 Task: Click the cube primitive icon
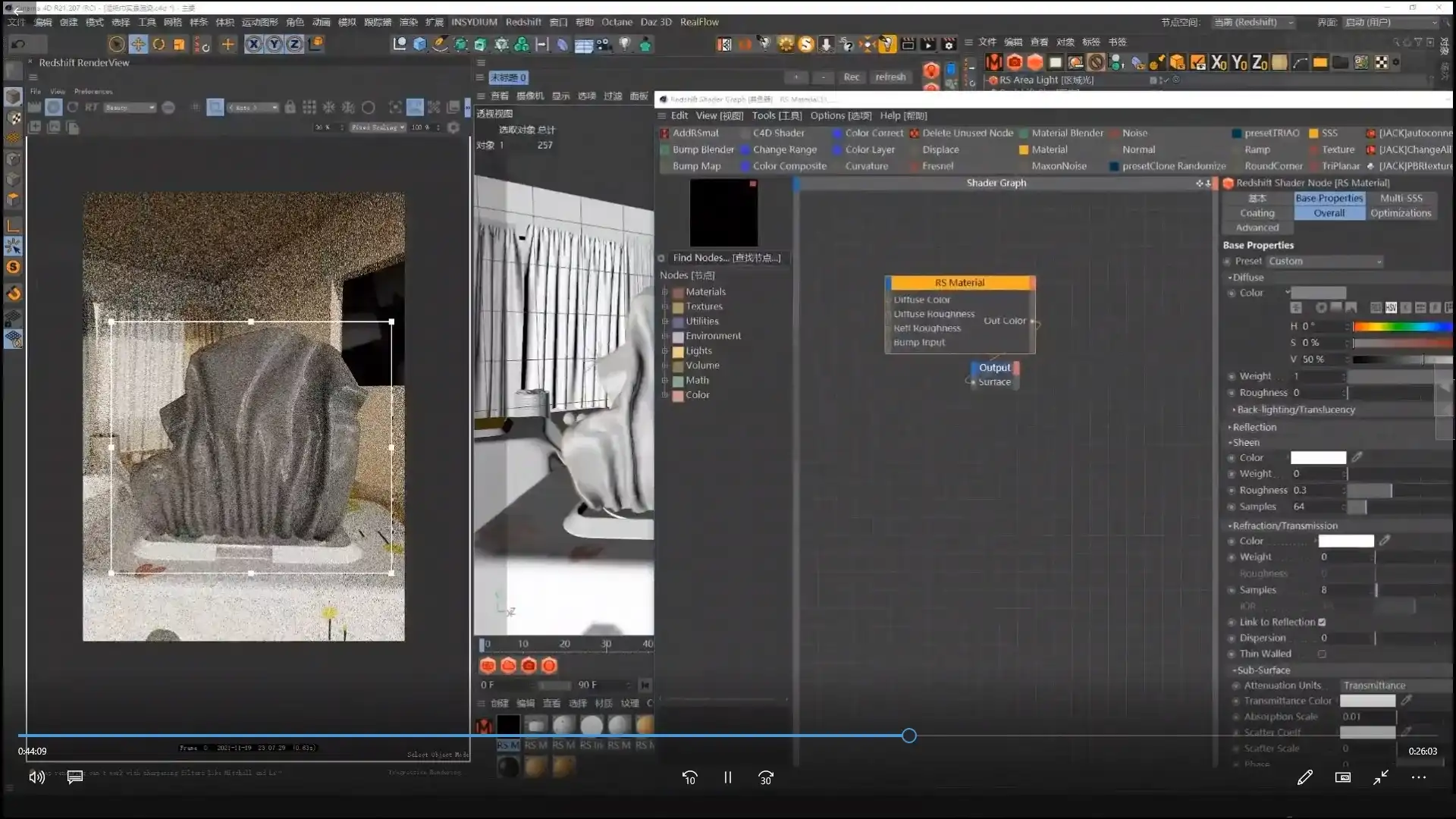[419, 44]
